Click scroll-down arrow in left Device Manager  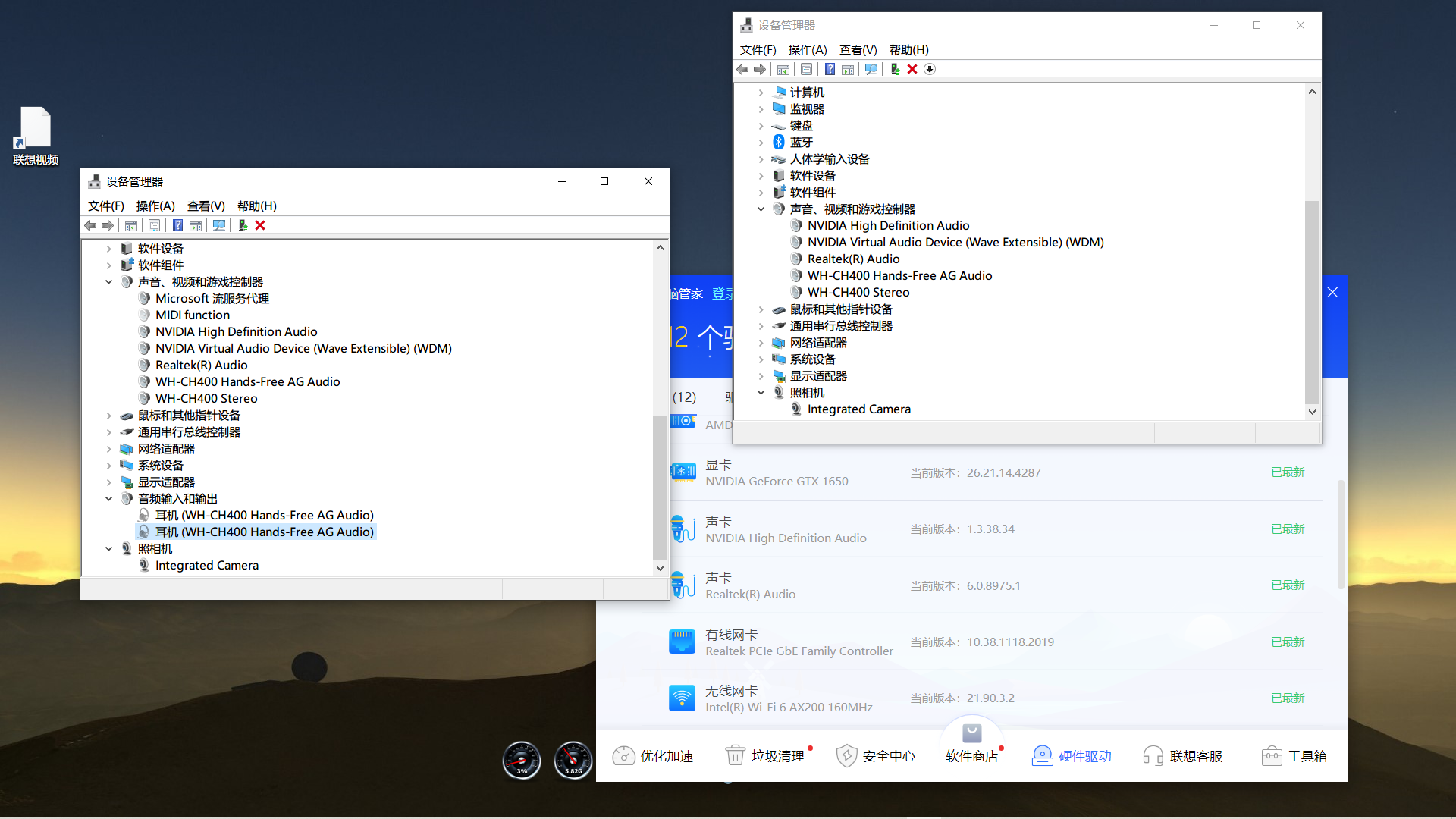[660, 568]
